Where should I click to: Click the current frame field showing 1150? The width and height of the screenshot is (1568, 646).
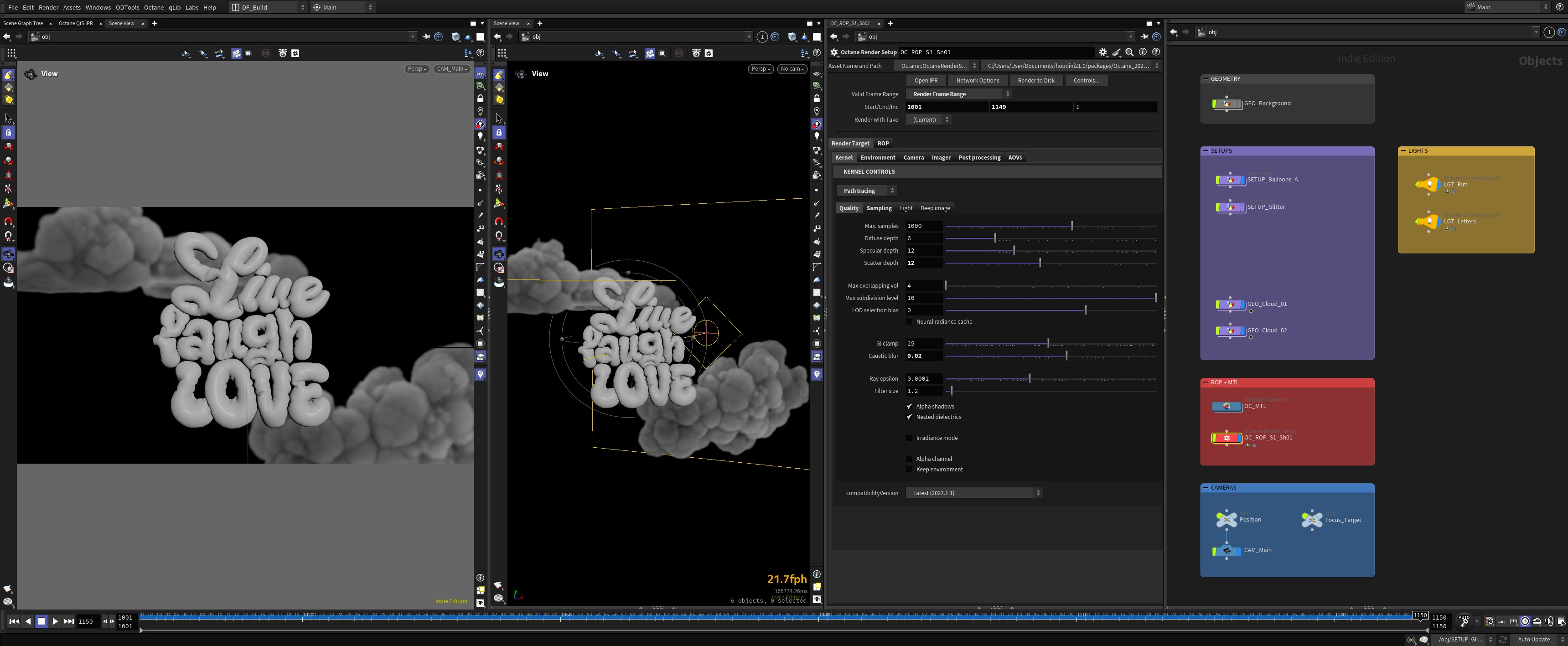(x=88, y=622)
